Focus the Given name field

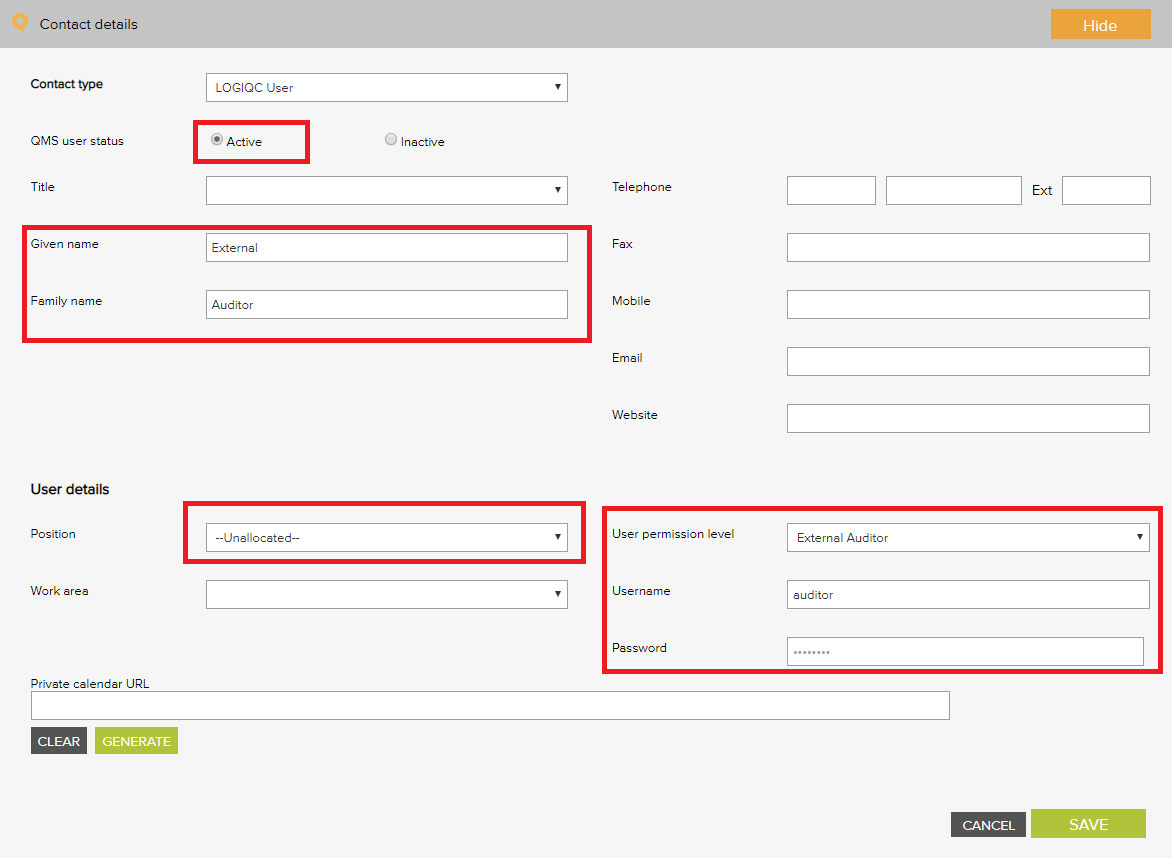click(386, 247)
